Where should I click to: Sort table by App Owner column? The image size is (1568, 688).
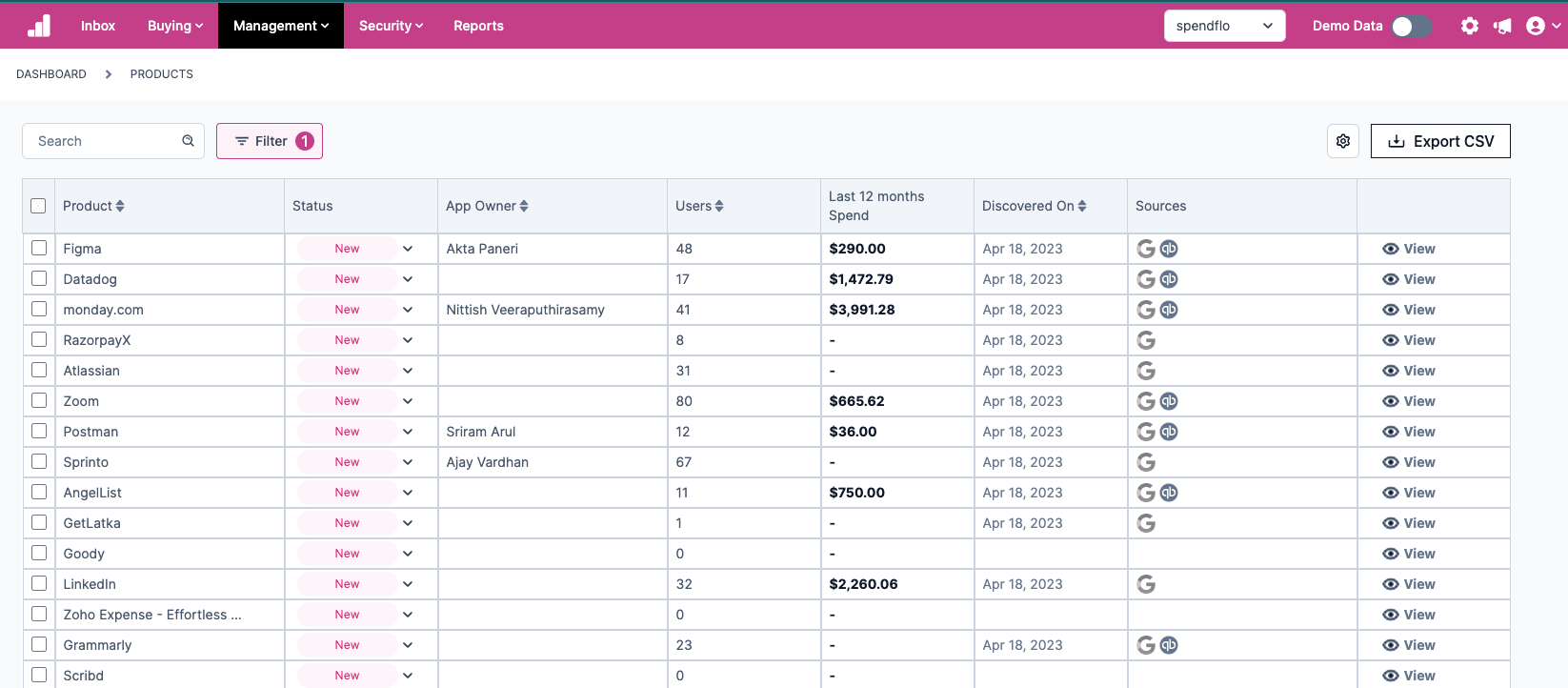point(524,206)
